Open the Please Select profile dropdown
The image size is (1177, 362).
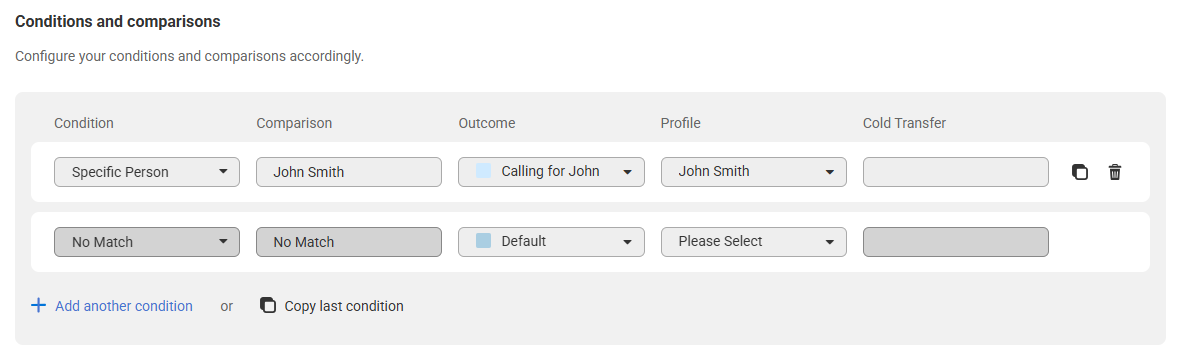[754, 242]
